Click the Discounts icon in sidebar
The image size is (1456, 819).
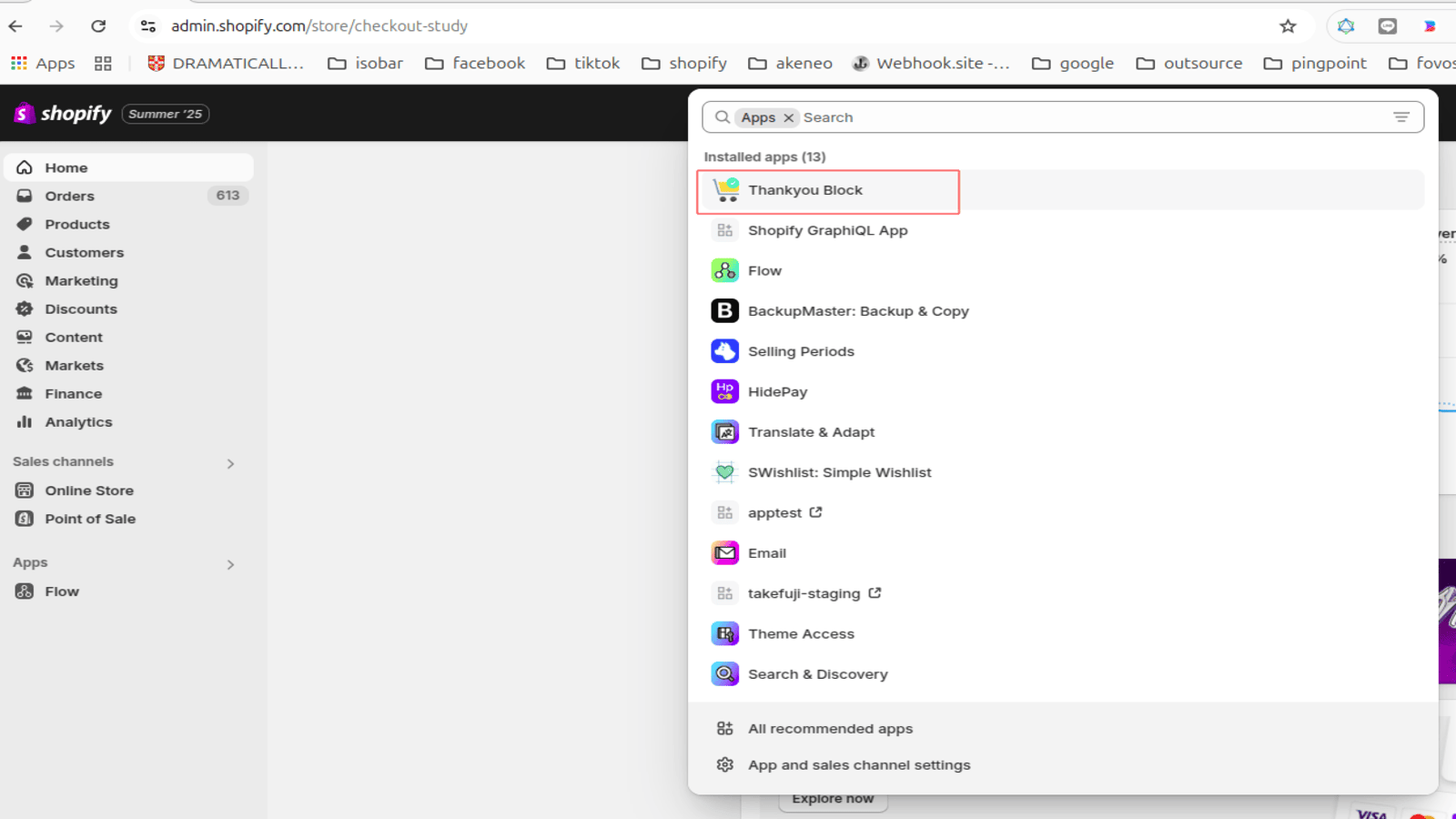pyautogui.click(x=25, y=308)
